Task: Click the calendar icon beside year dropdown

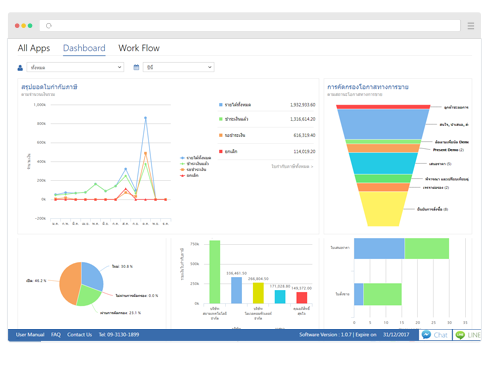Action: pyautogui.click(x=136, y=67)
